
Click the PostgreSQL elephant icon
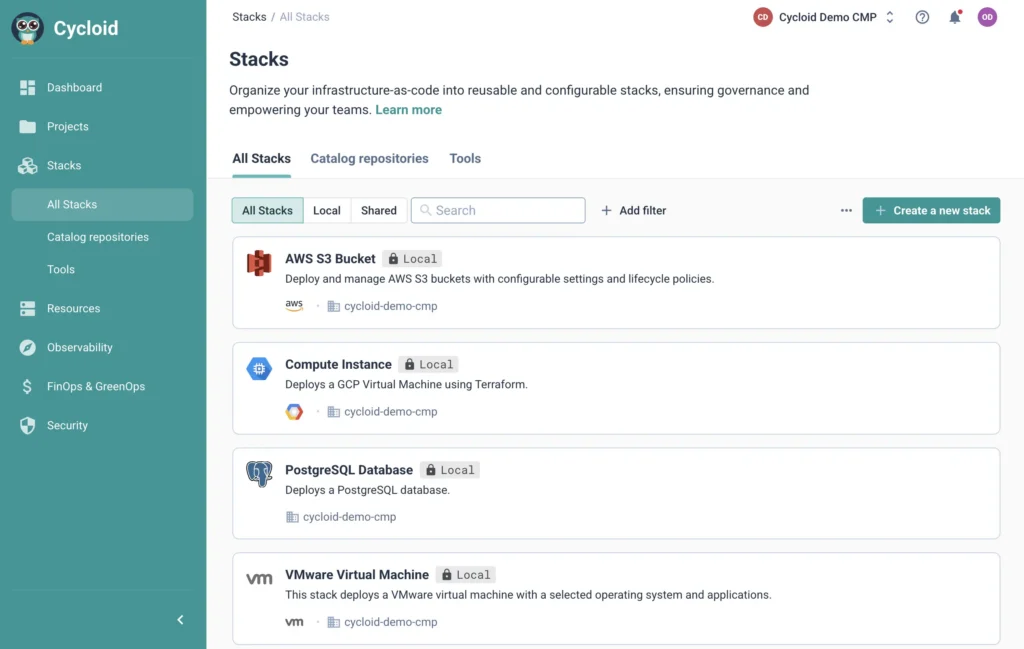tap(259, 473)
